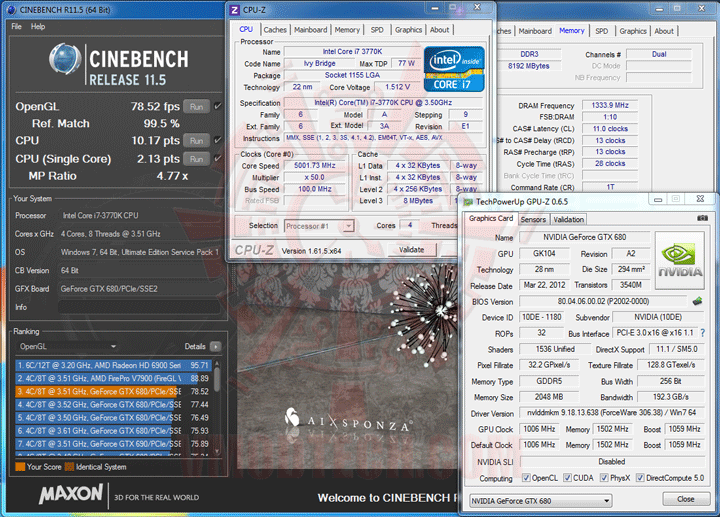Open the File menu in Cinebench
The width and height of the screenshot is (720, 517).
pyautogui.click(x=17, y=27)
